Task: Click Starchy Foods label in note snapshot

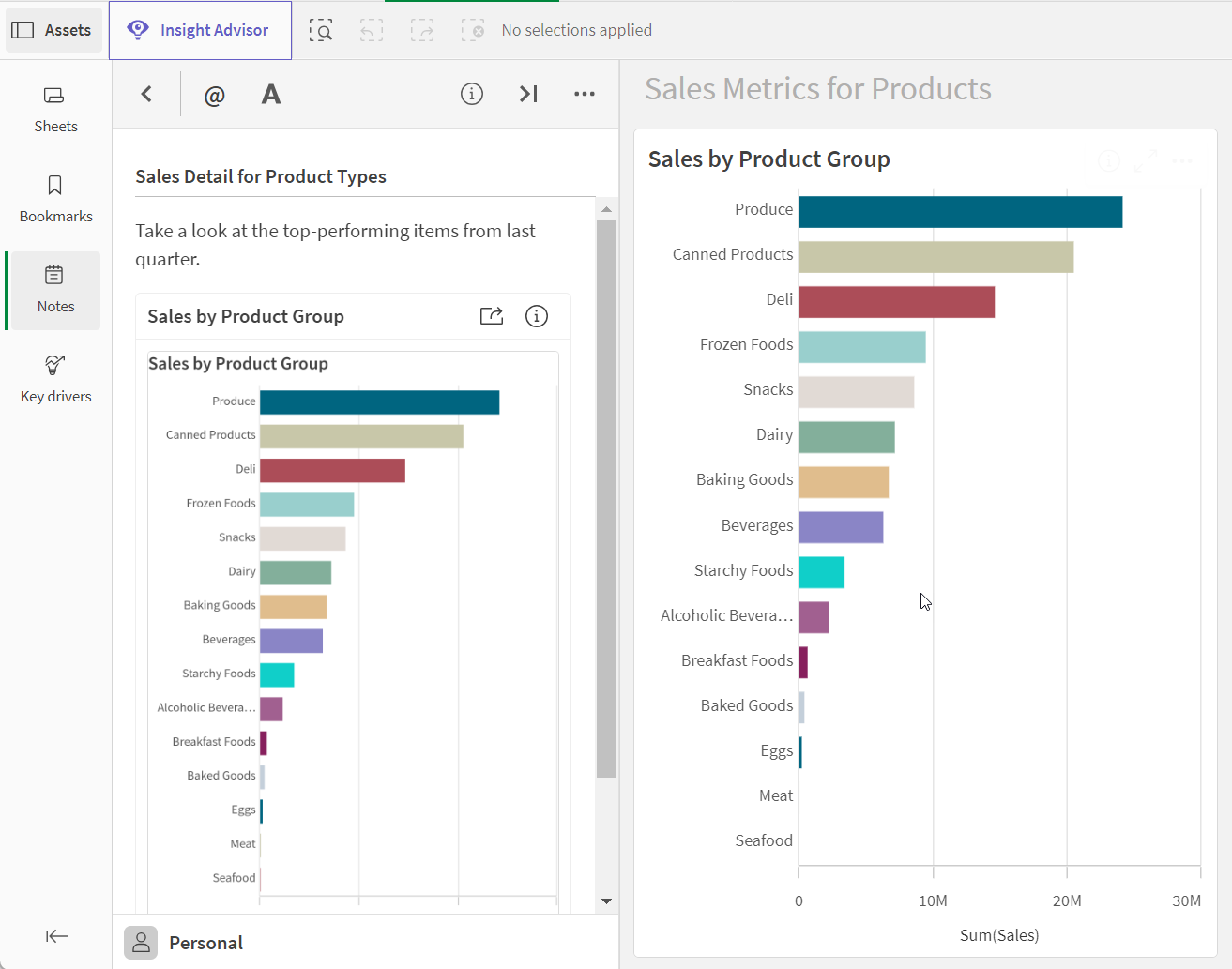Action: click(219, 674)
